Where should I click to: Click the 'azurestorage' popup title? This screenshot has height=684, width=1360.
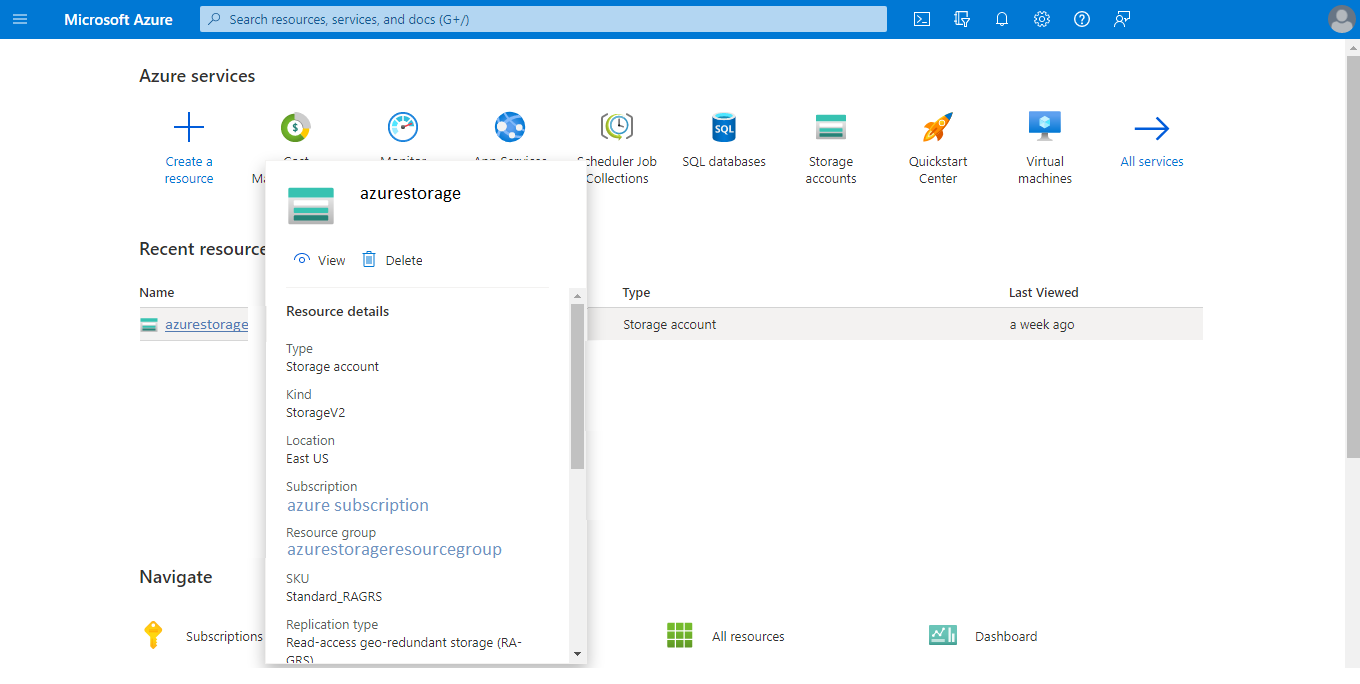tap(410, 193)
